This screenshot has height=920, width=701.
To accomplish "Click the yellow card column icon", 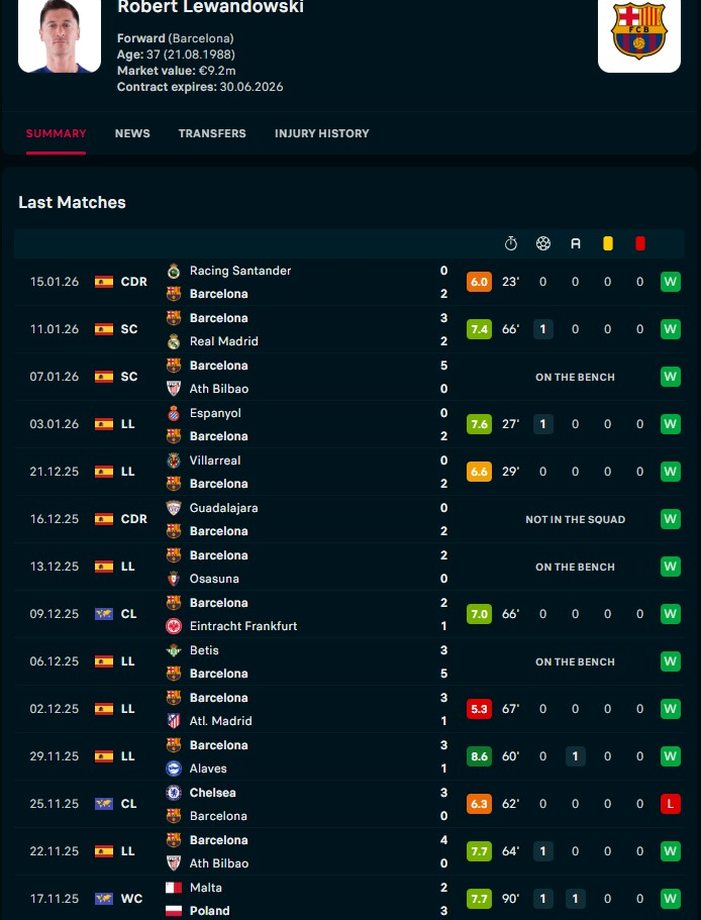I will [607, 243].
